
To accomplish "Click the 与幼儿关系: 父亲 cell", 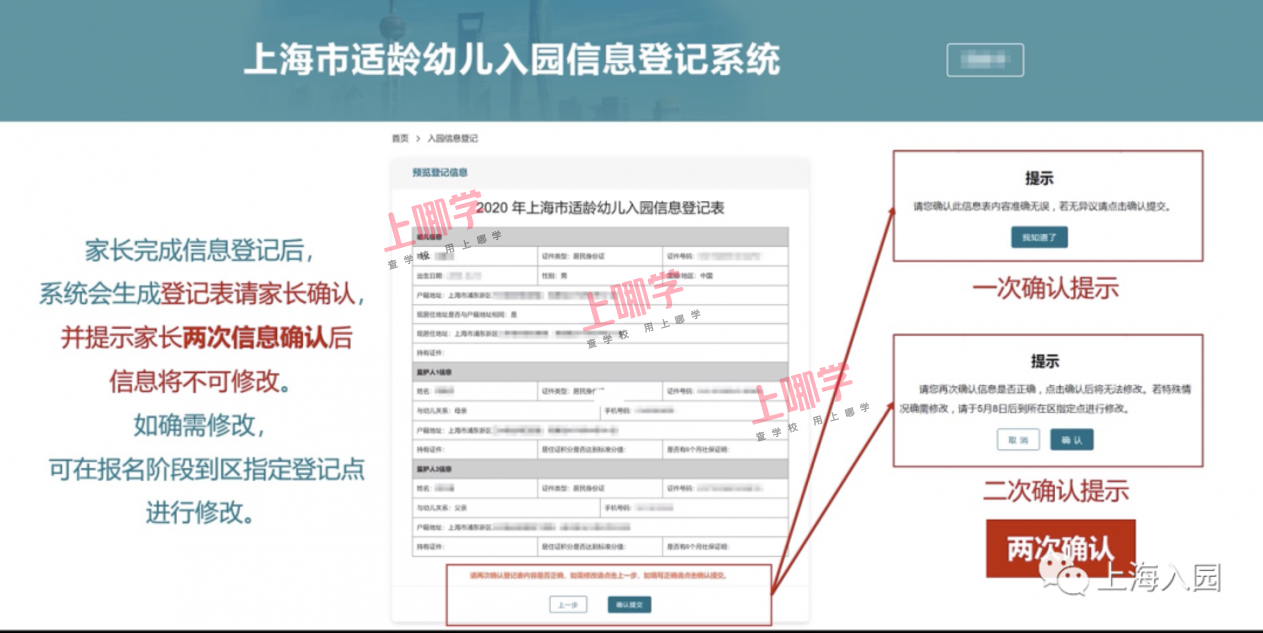I will pos(506,507).
